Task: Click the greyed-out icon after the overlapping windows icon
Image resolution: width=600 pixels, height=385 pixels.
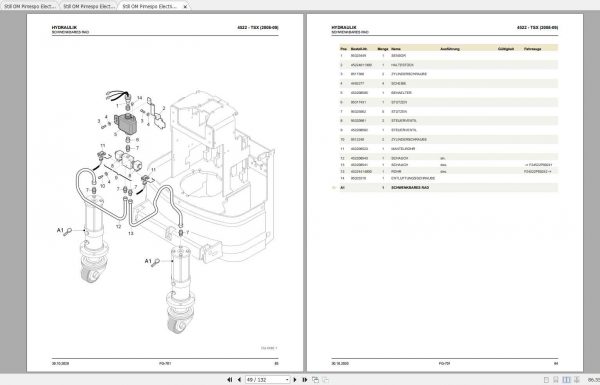Action: 325,380
